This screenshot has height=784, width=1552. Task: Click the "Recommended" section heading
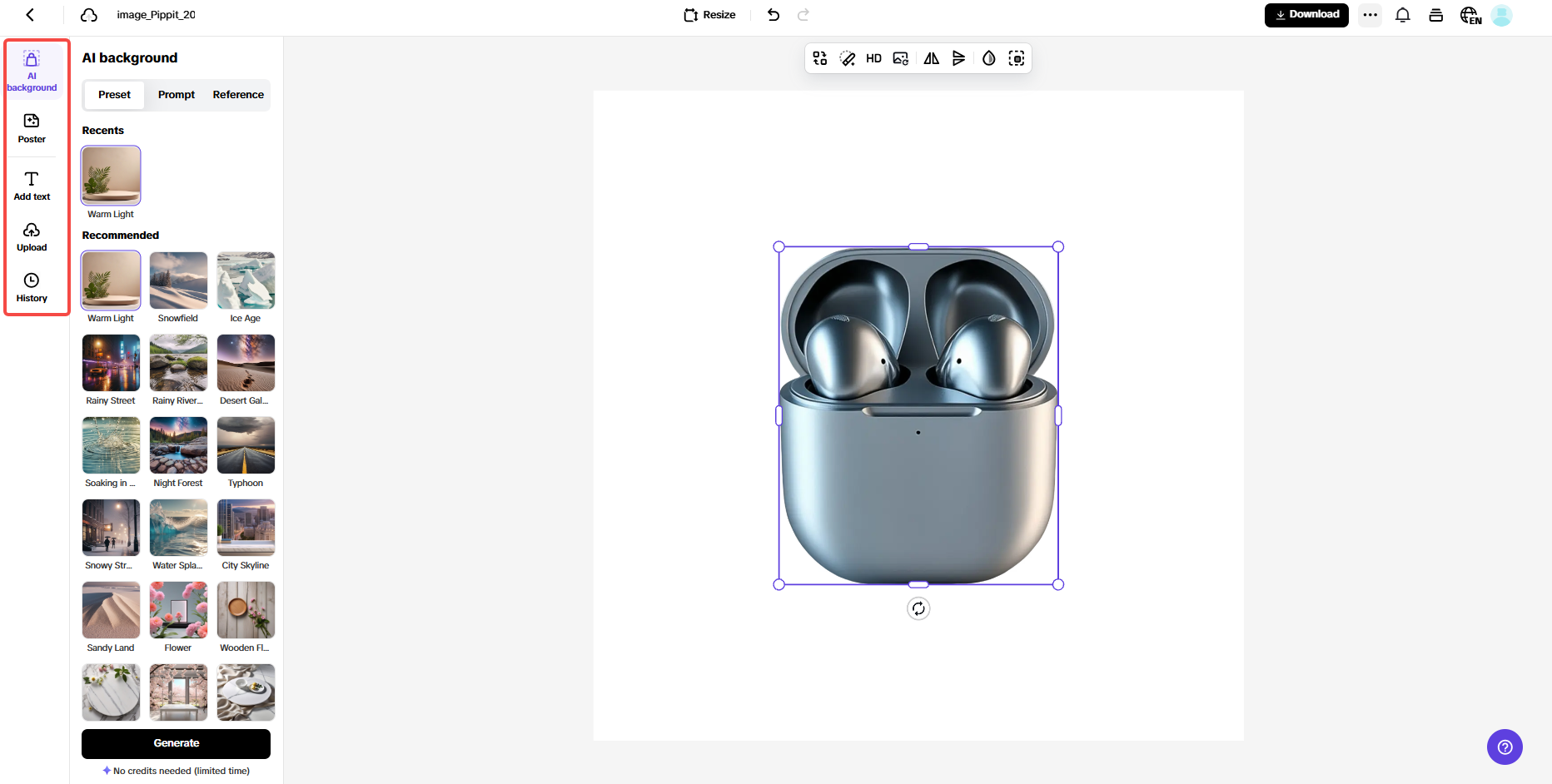[121, 236]
